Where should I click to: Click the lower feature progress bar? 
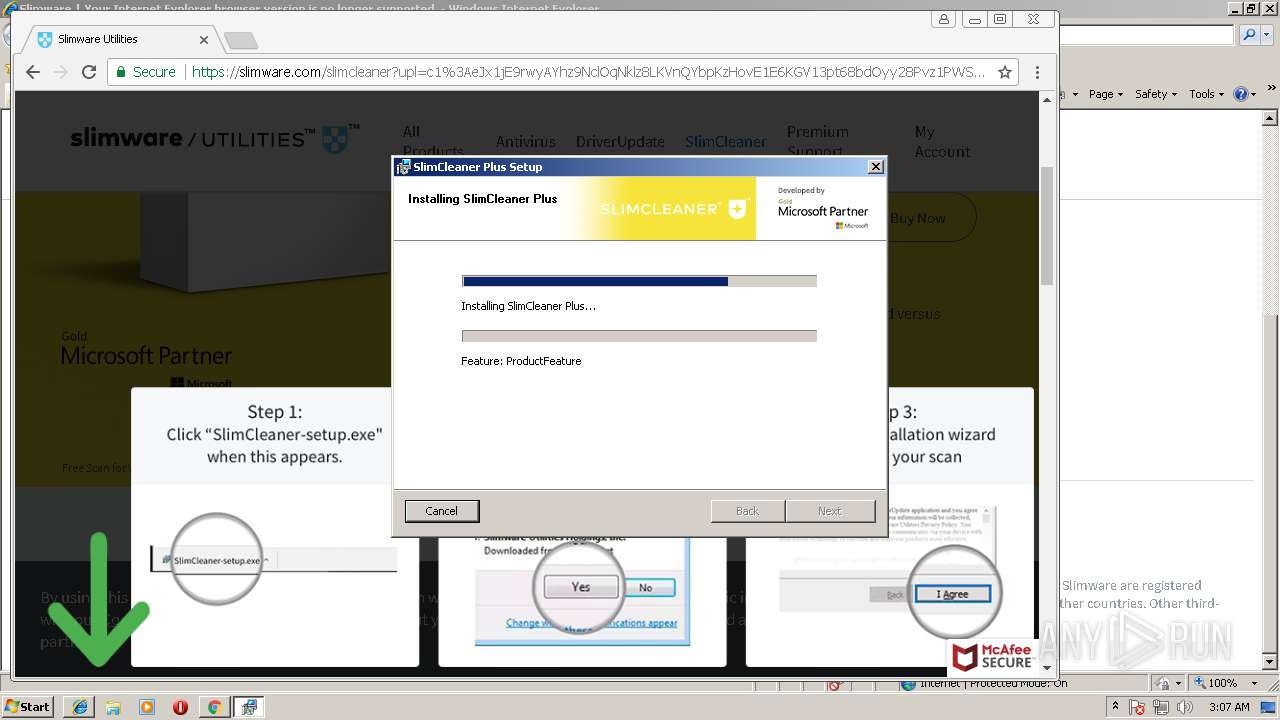639,336
